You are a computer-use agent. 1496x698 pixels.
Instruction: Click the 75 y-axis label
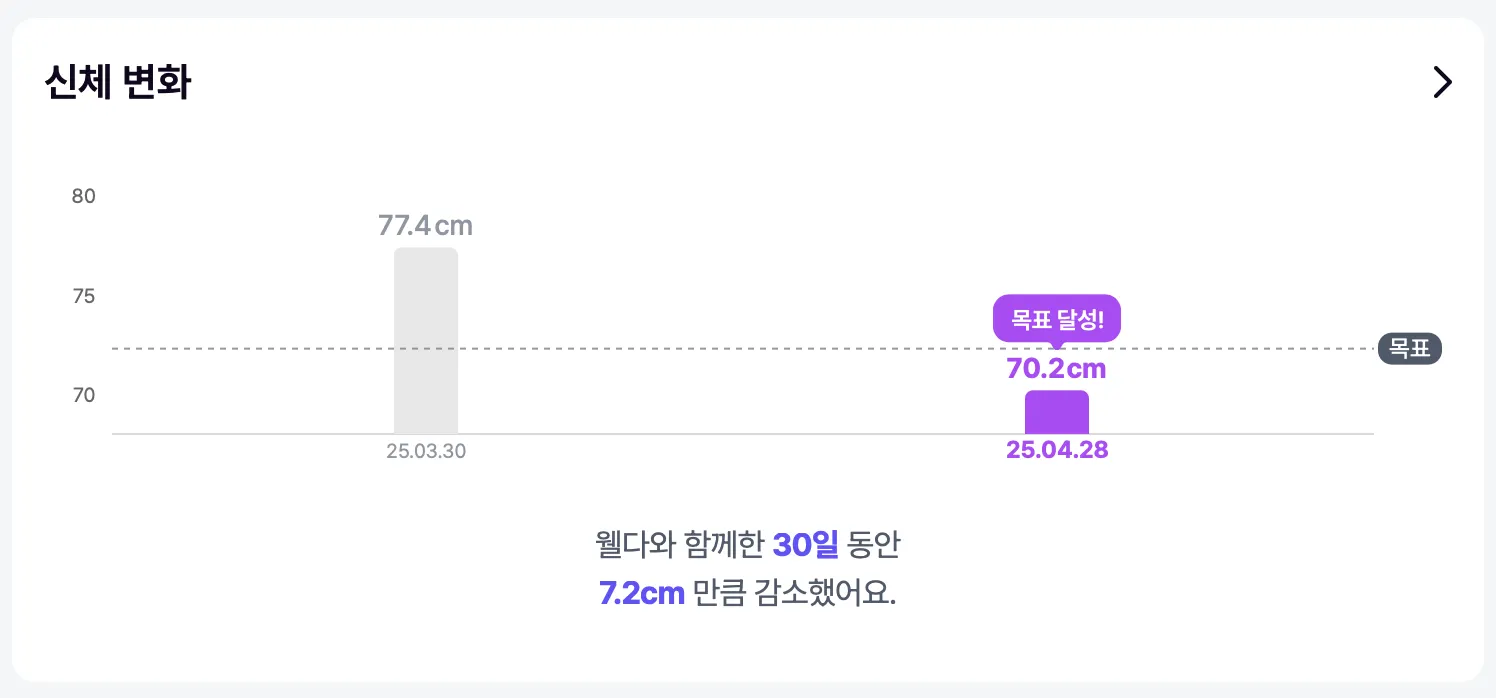pyautogui.click(x=84, y=296)
